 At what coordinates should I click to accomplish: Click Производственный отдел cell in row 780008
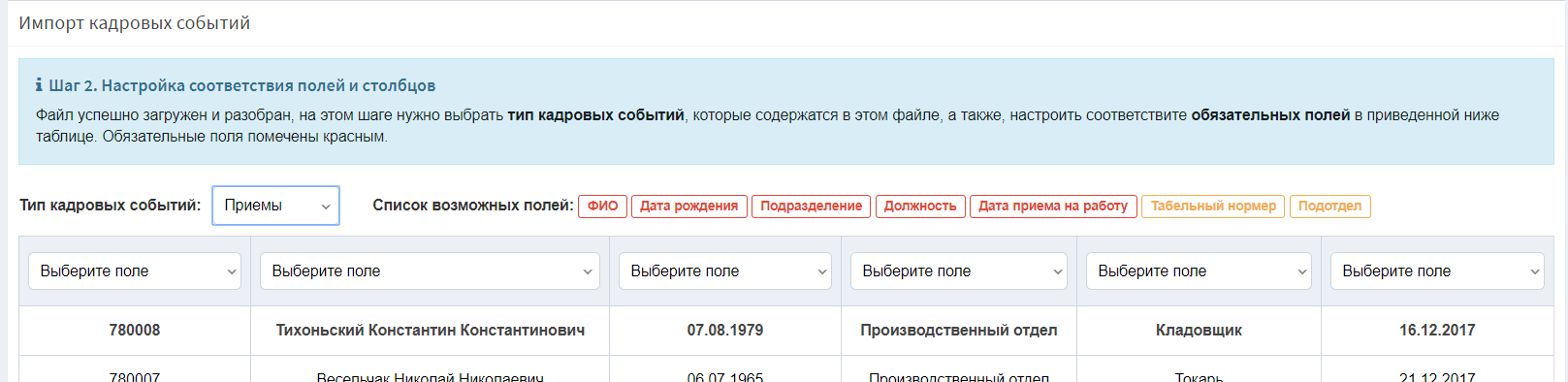(x=959, y=331)
